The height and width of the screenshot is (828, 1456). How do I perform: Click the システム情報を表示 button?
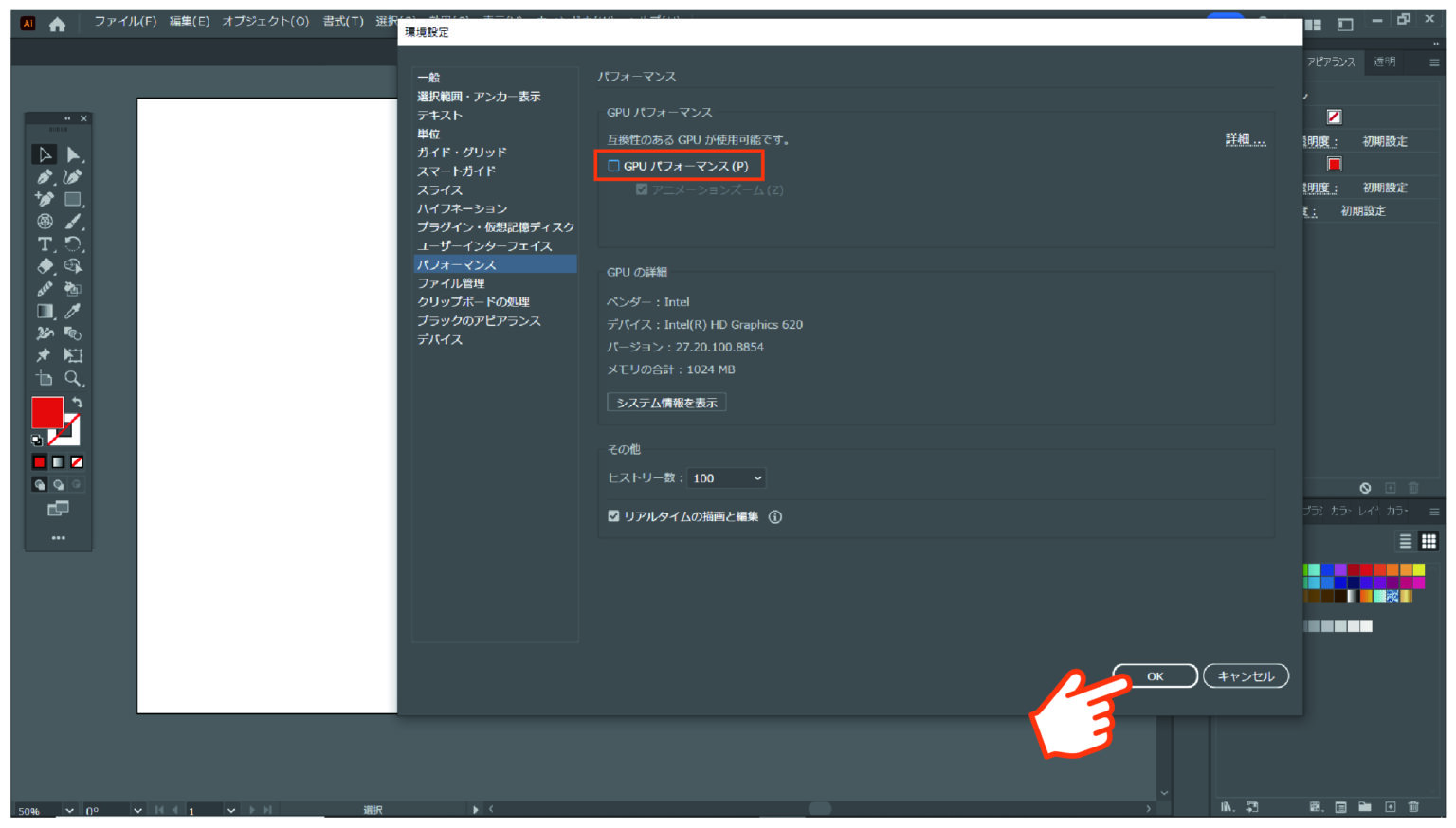[x=665, y=402]
